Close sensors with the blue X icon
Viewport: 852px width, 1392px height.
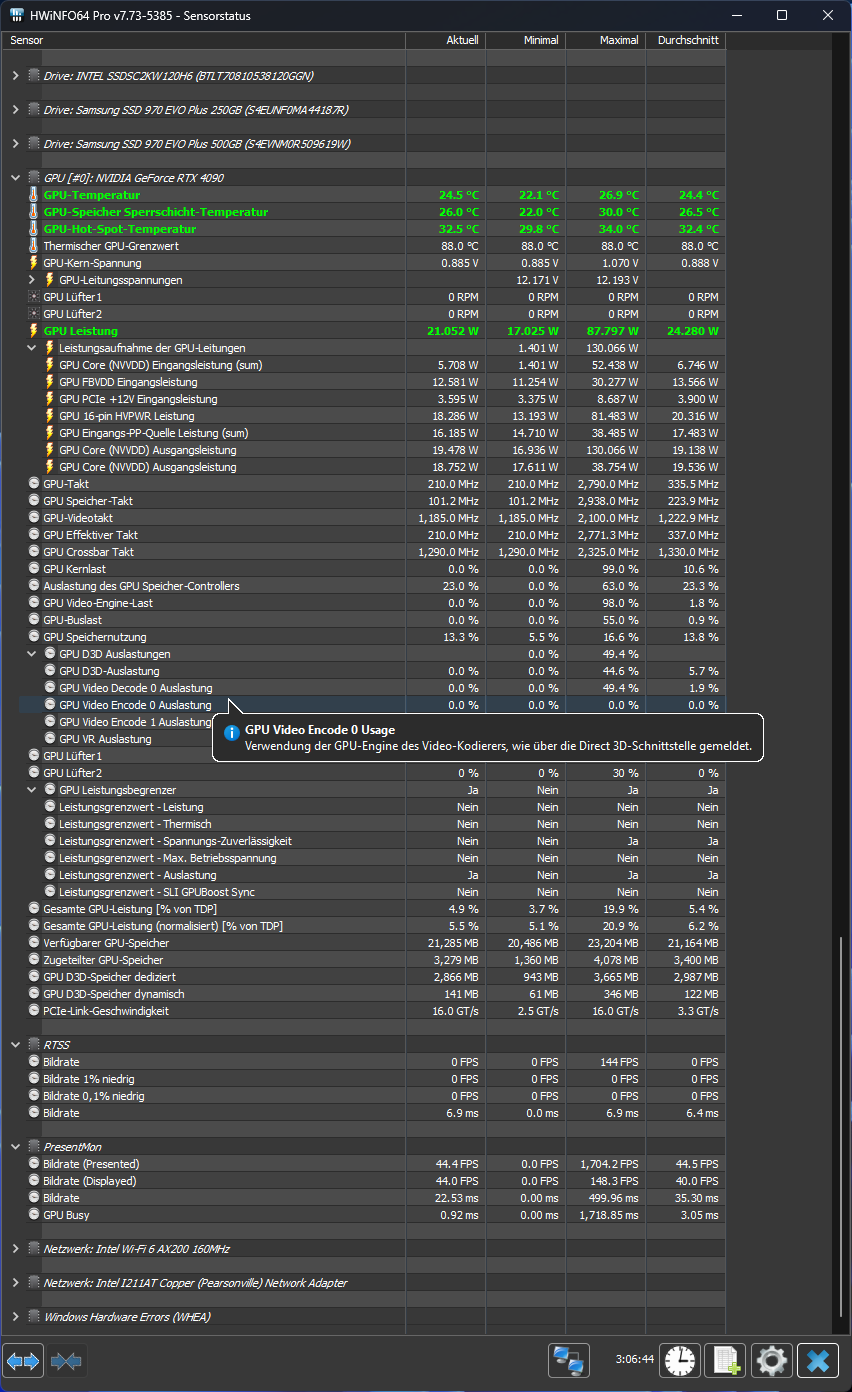[x=818, y=1361]
